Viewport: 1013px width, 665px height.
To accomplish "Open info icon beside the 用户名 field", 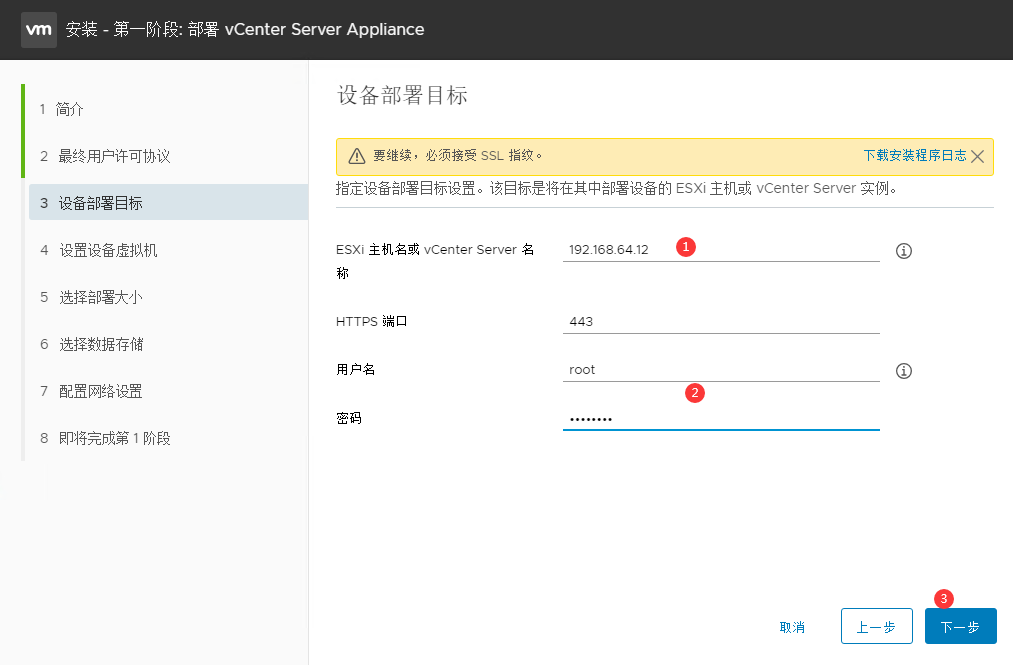I will tap(904, 371).
